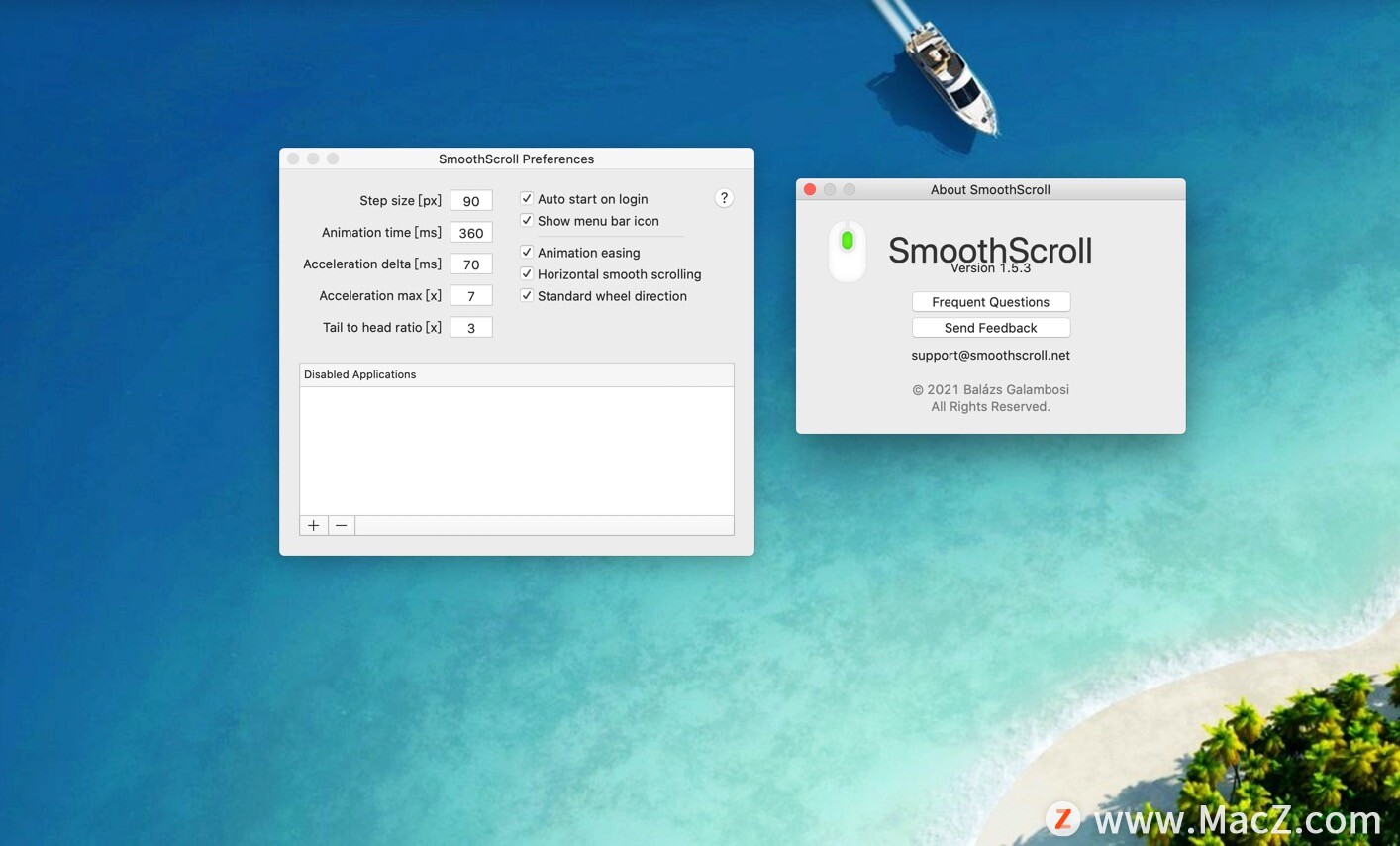Screen dimensions: 1400x846
Task: Click the Animation time [ms] label
Action: click(381, 232)
